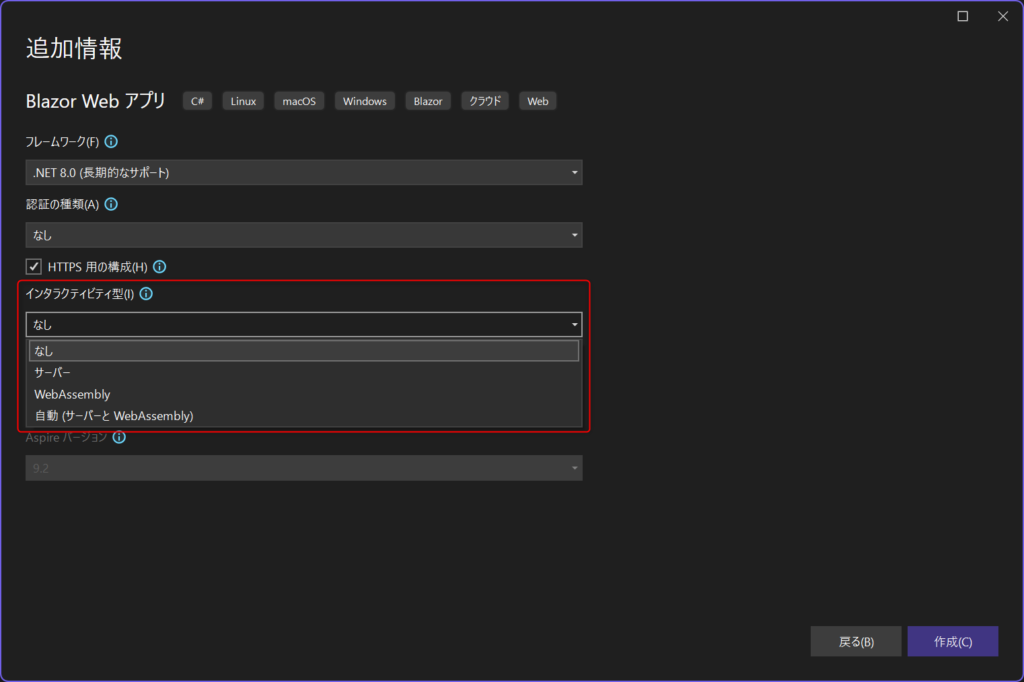1024x682 pixels.
Task: Click the 追加情報 heading
Action: click(x=74, y=48)
